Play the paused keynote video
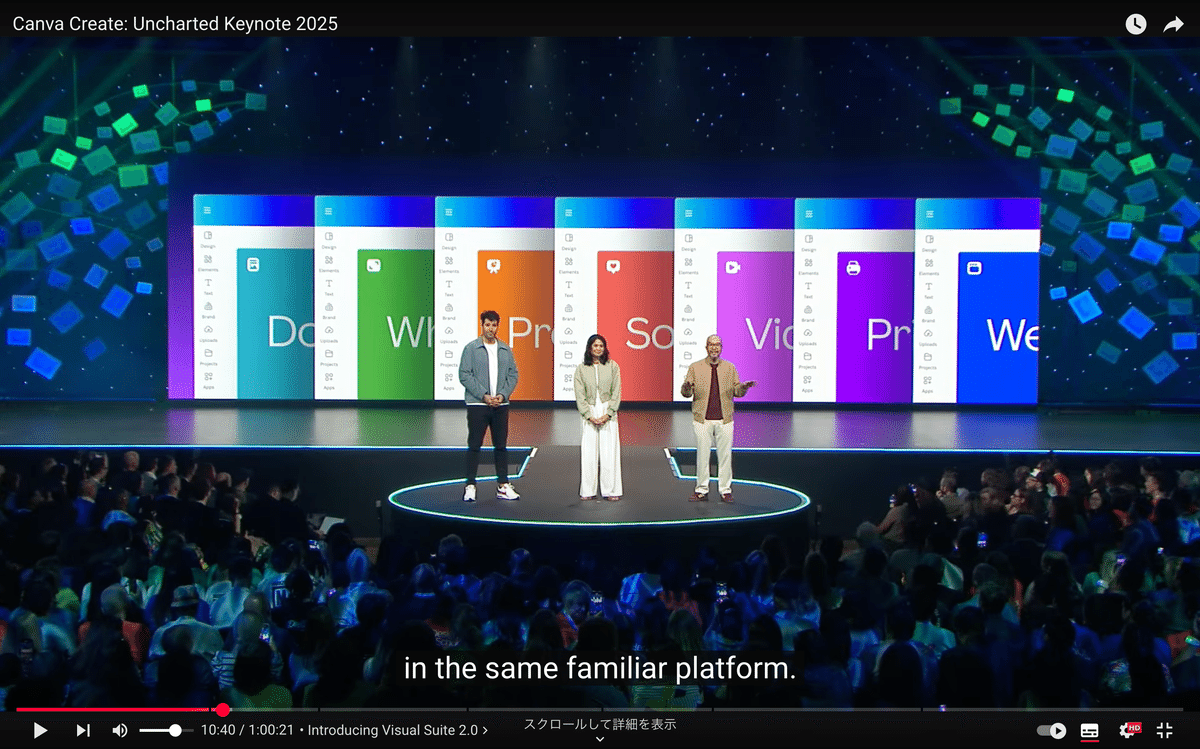This screenshot has height=749, width=1200. pyautogui.click(x=40, y=730)
